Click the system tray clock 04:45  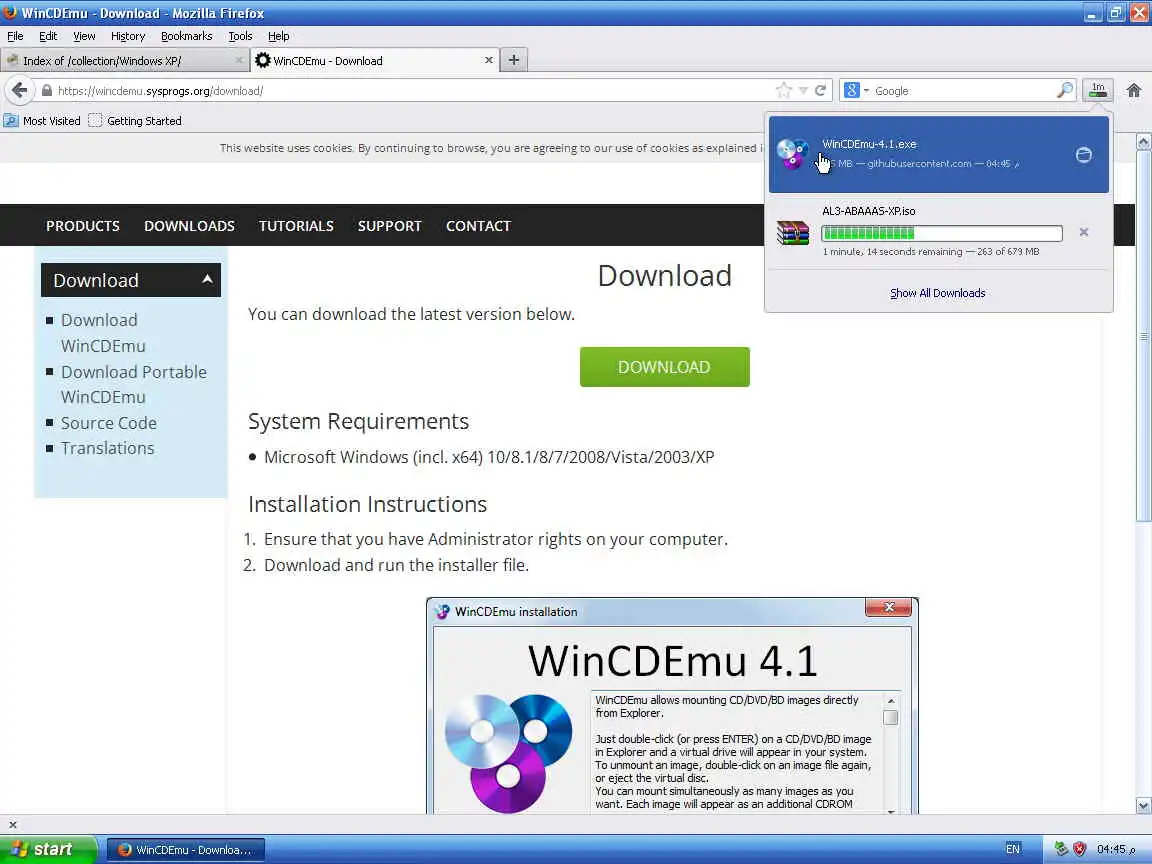pos(1115,849)
